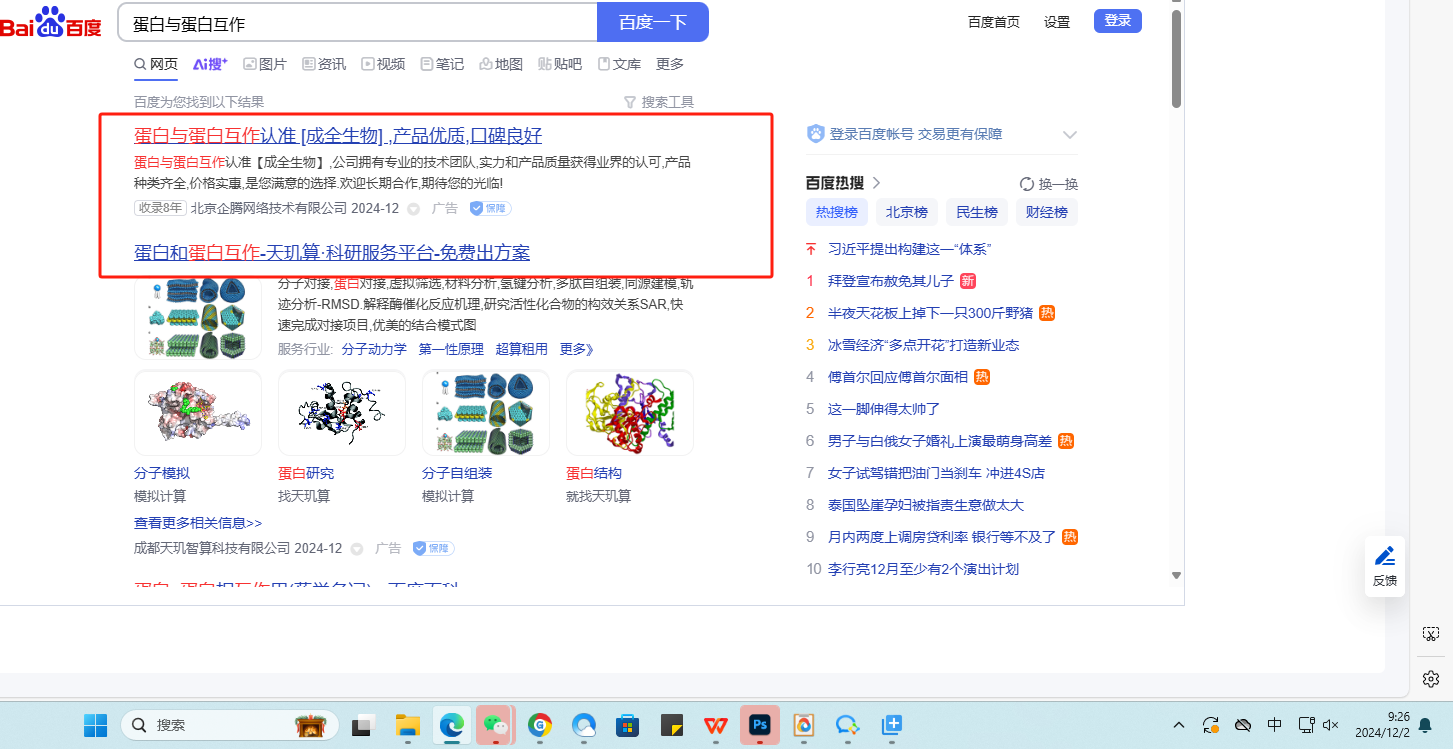
Task: Expand the 登录百度帐号 login panel chevron
Action: pyautogui.click(x=1069, y=135)
